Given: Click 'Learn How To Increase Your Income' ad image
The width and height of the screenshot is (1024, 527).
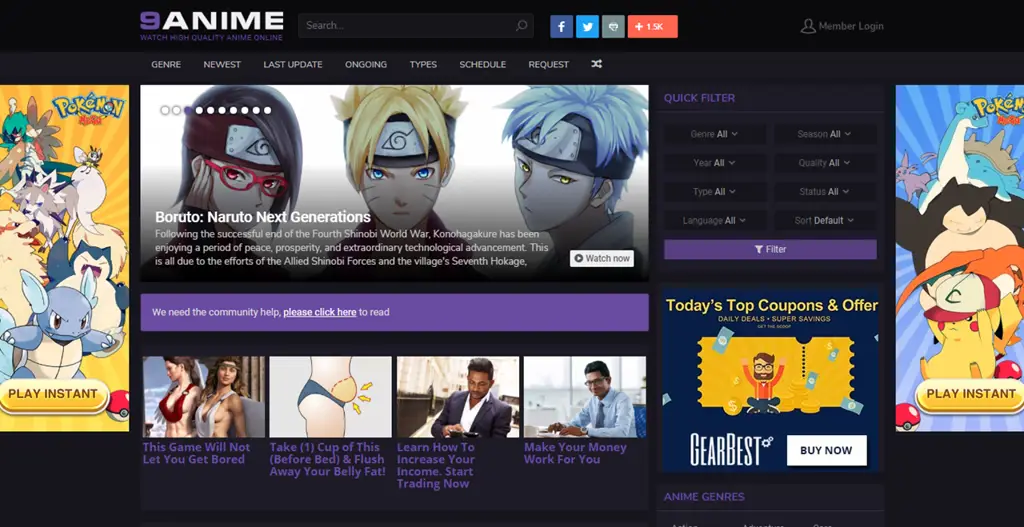Looking at the screenshot, I should 458,396.
